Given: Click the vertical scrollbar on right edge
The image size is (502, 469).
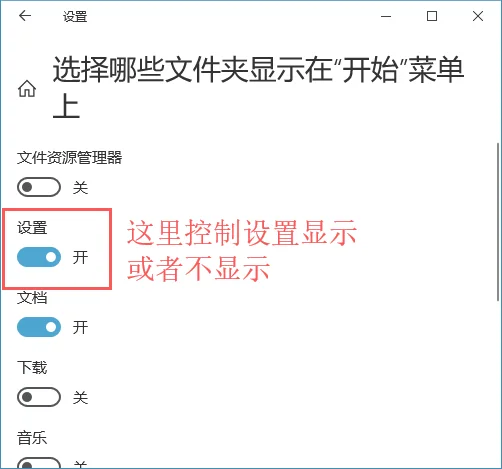Looking at the screenshot, I should click(498, 222).
